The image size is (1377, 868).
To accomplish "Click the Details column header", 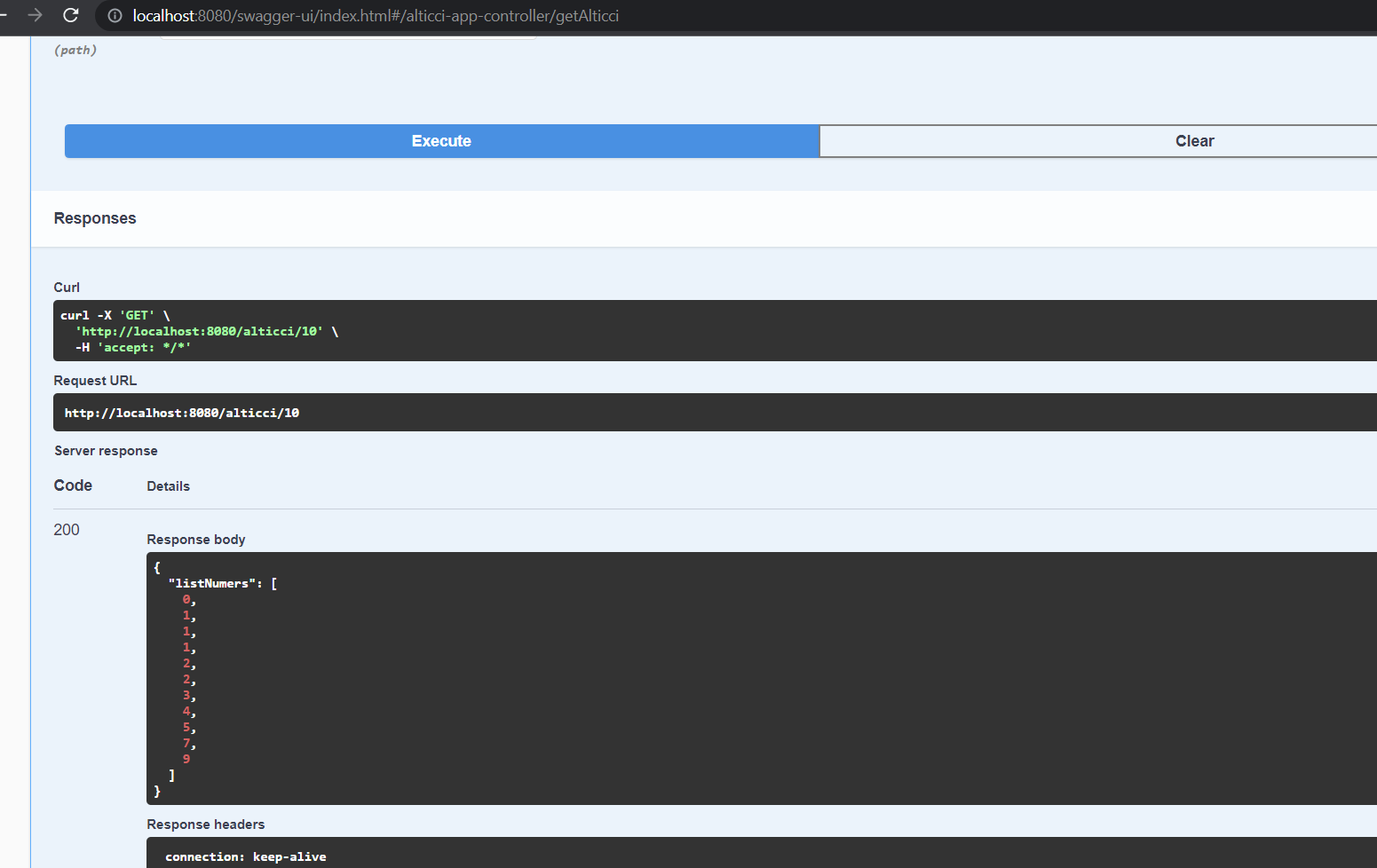I will 168,485.
